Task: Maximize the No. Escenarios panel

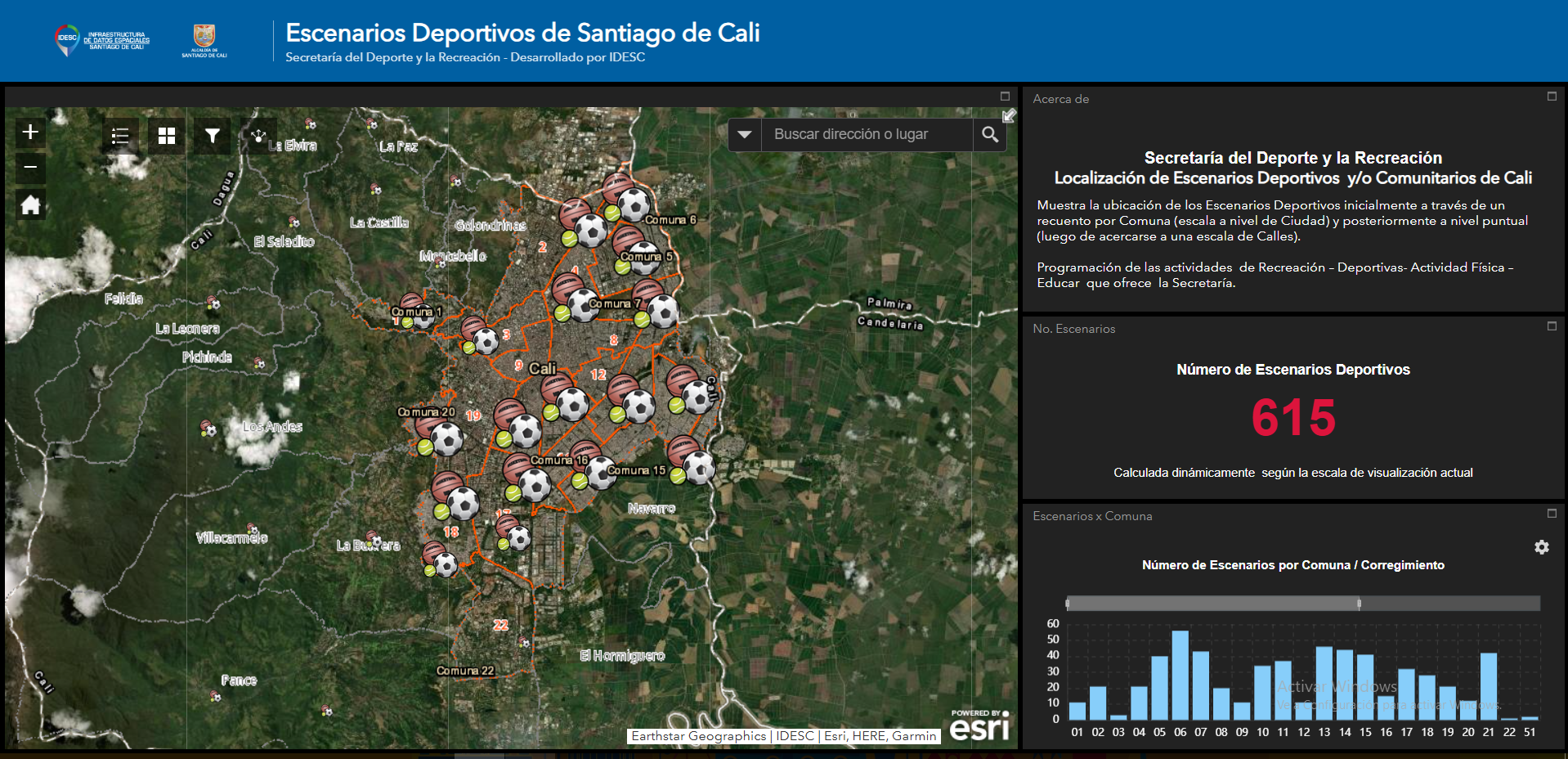Action: (x=1552, y=326)
